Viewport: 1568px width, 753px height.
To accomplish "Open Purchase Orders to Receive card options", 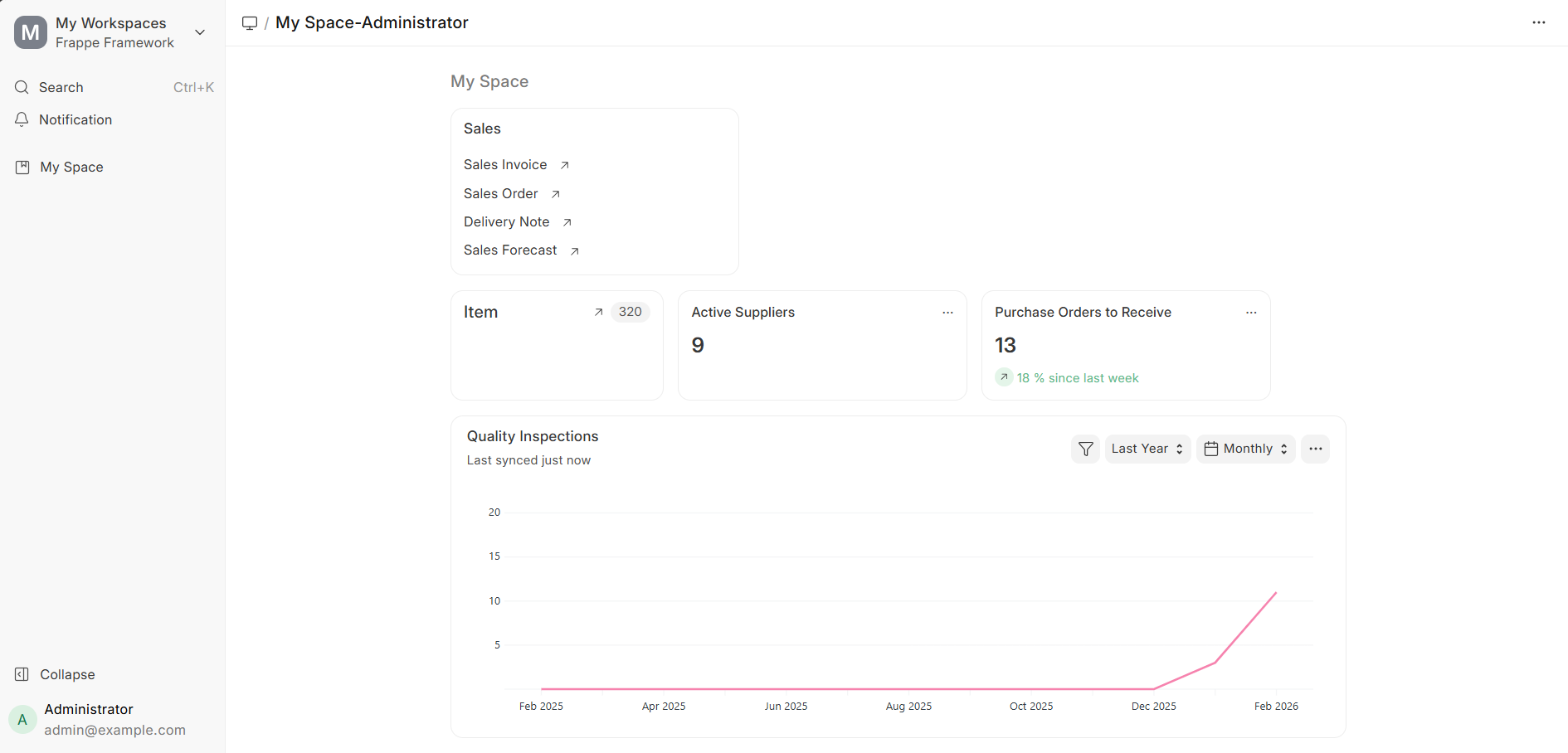I will pyautogui.click(x=1251, y=313).
